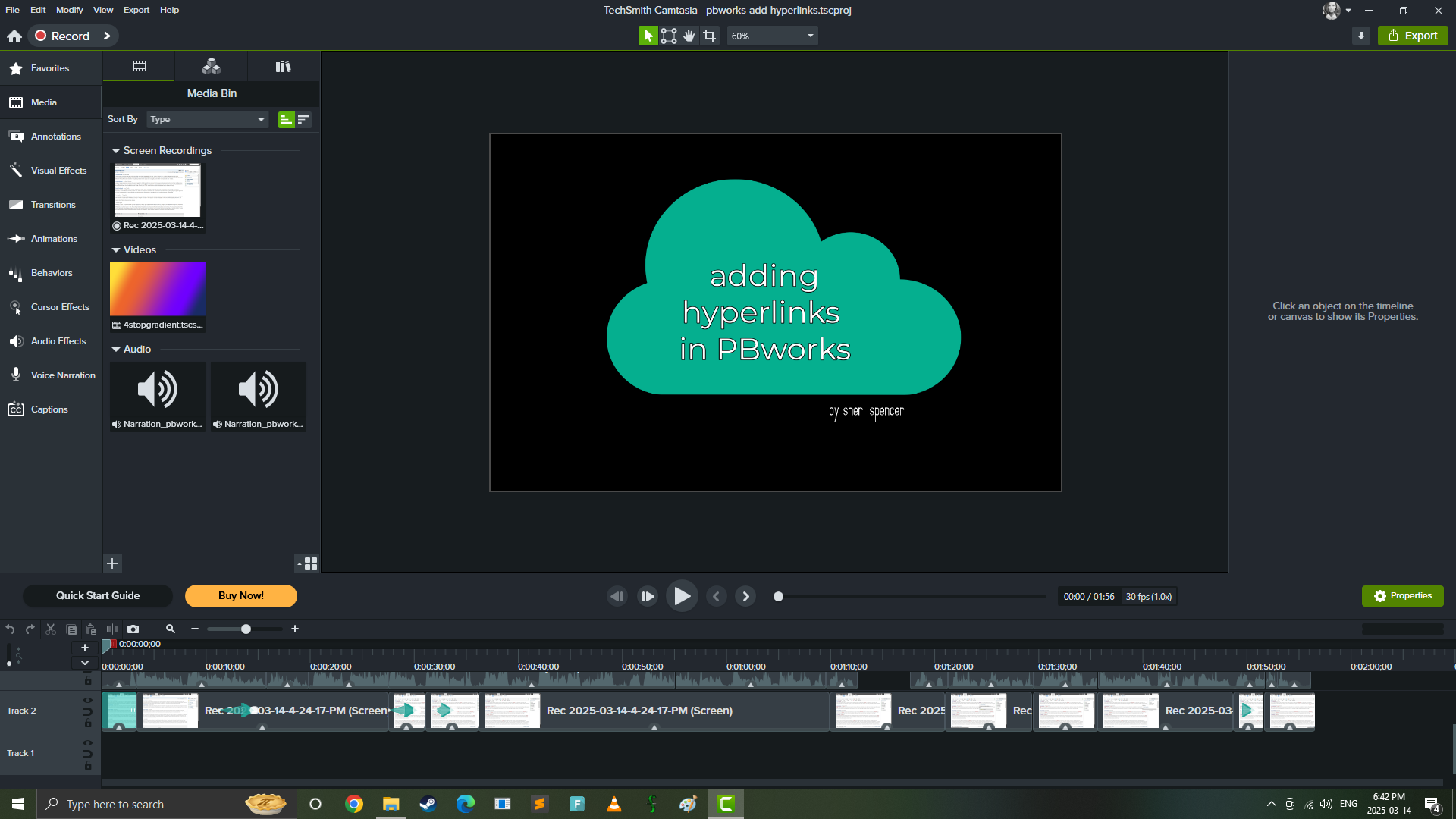Play the video preview
The height and width of the screenshot is (819, 1456).
682,596
